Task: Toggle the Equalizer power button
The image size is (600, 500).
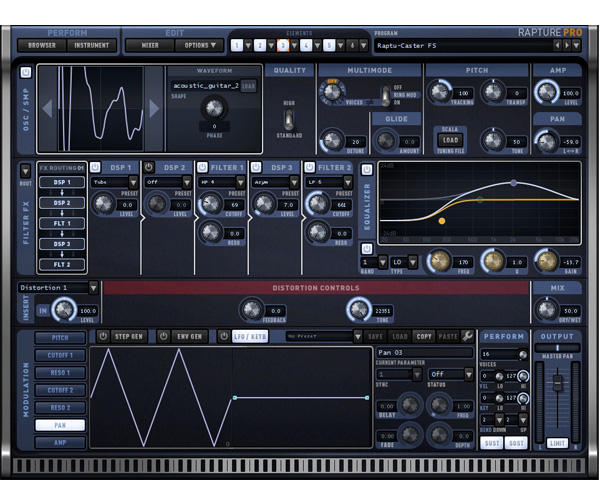Action: [367, 169]
